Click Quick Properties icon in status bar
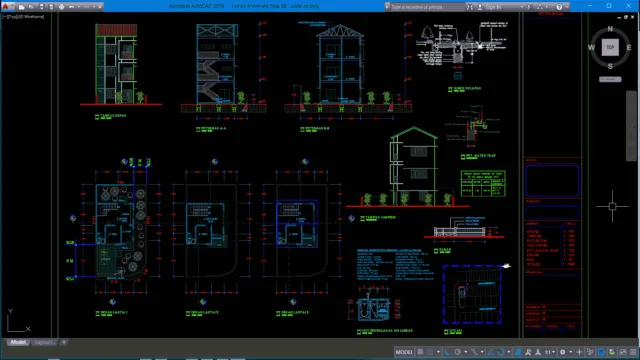Screen dimensions: 640x360 coord(590,352)
